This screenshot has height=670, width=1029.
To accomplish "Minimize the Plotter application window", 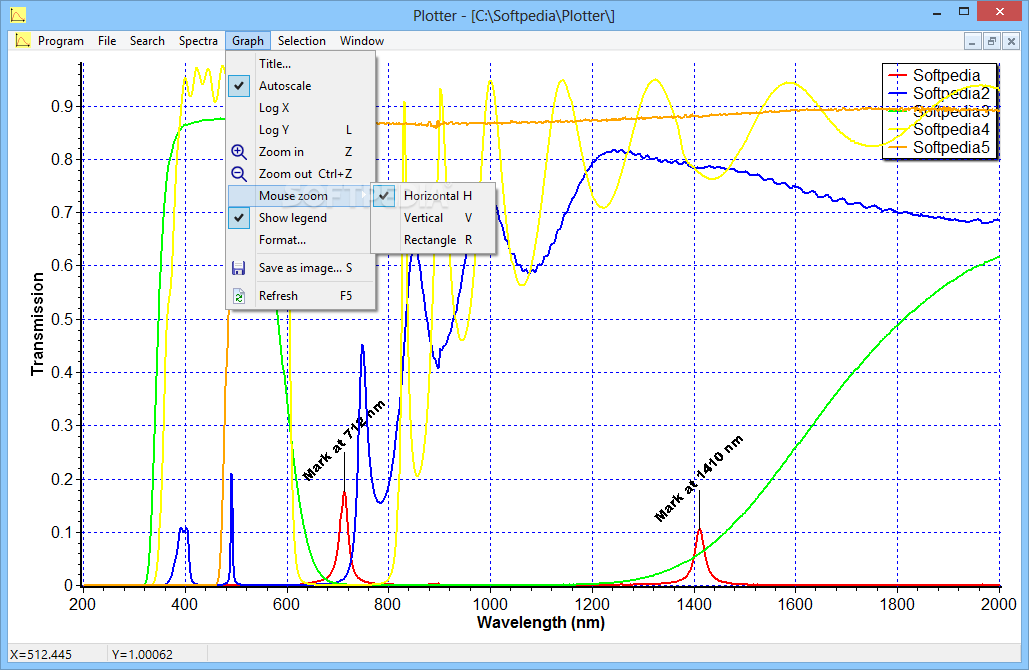I will tap(937, 12).
